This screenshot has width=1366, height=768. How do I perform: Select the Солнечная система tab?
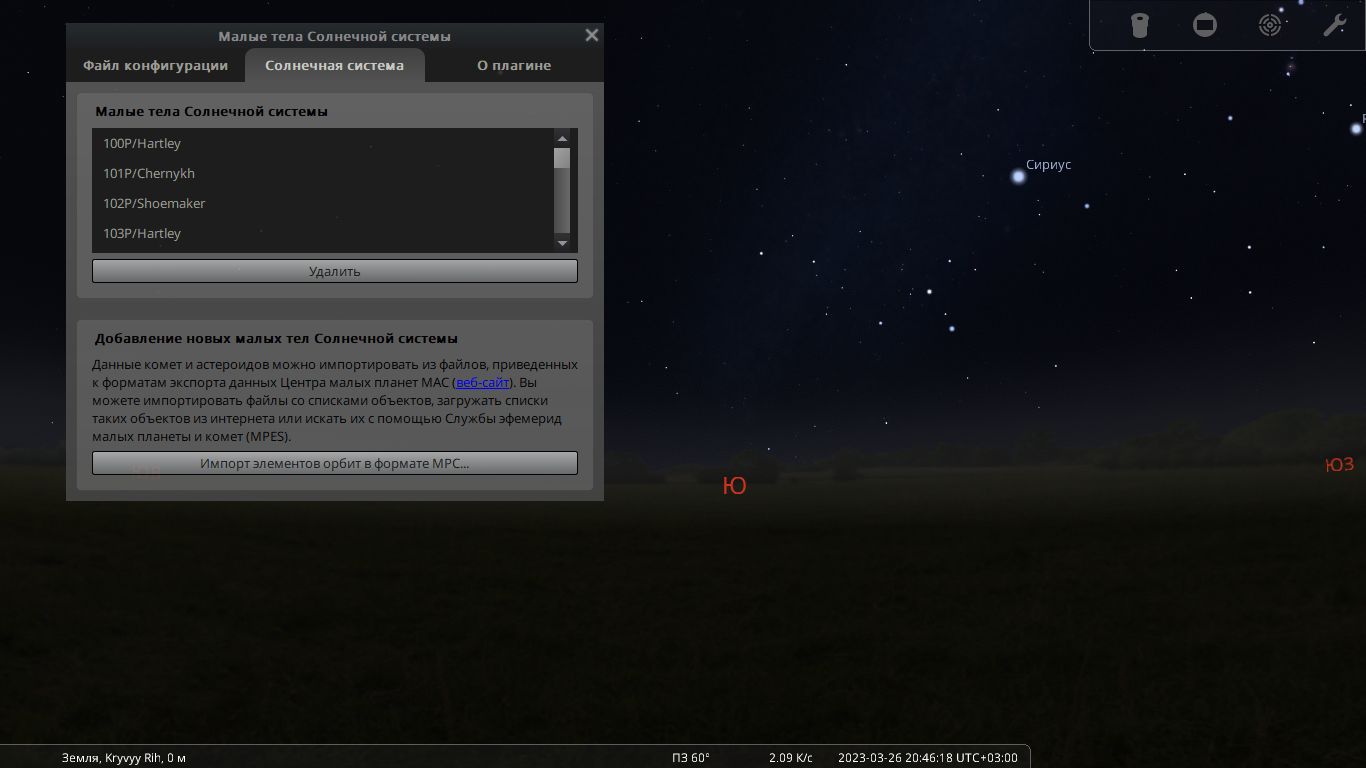coord(334,66)
